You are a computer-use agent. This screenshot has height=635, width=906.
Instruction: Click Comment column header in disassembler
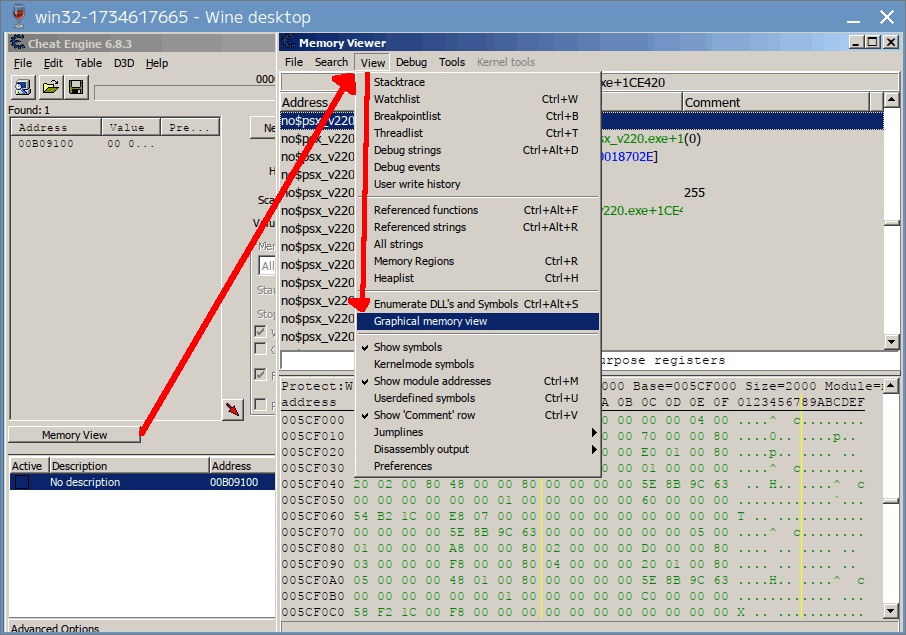[776, 102]
